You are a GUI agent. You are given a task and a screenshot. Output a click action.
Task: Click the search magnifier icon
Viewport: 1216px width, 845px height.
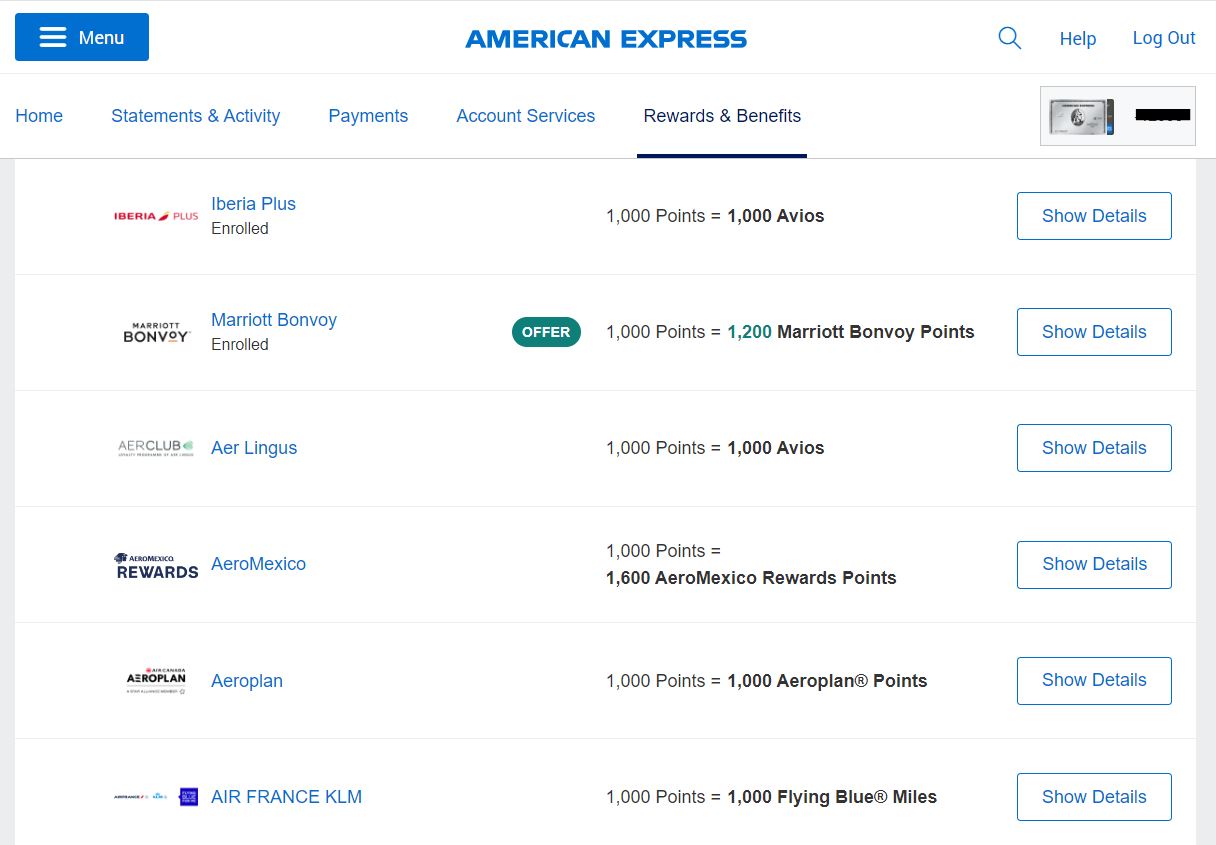(1010, 38)
